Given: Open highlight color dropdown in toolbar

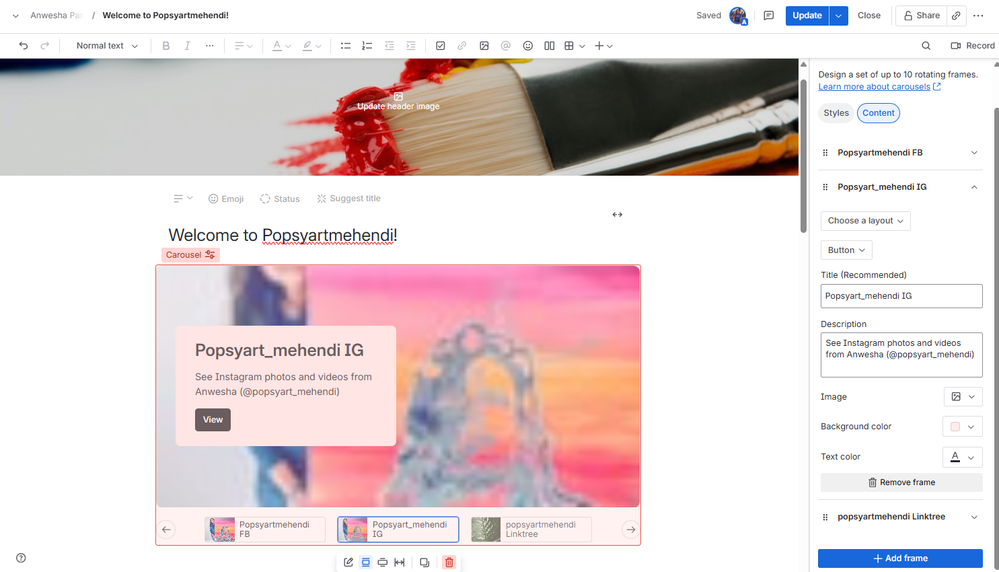Looking at the screenshot, I should coord(312,46).
